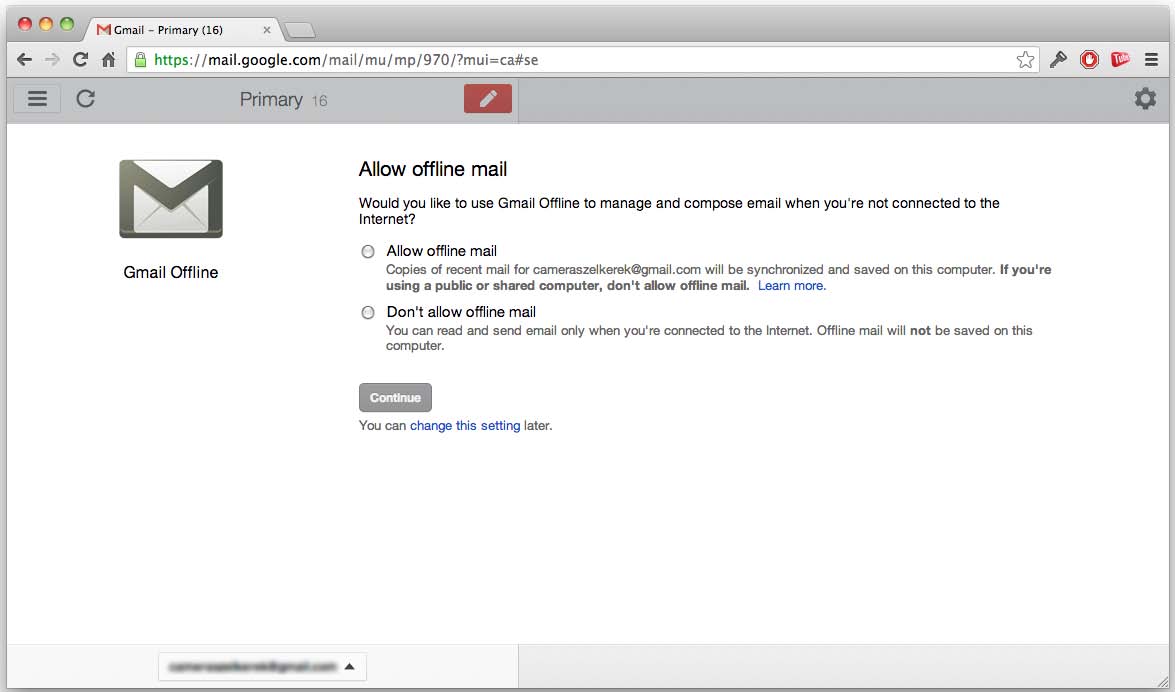Click the Gmail Offline envelope logo
Viewport: 1175px width, 692px height.
171,199
